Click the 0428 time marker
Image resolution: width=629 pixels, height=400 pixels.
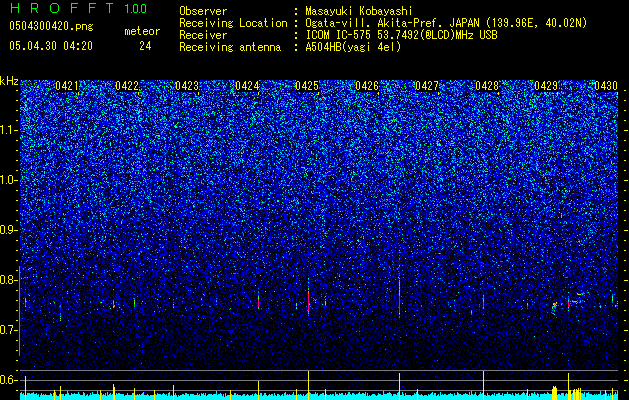(487, 86)
